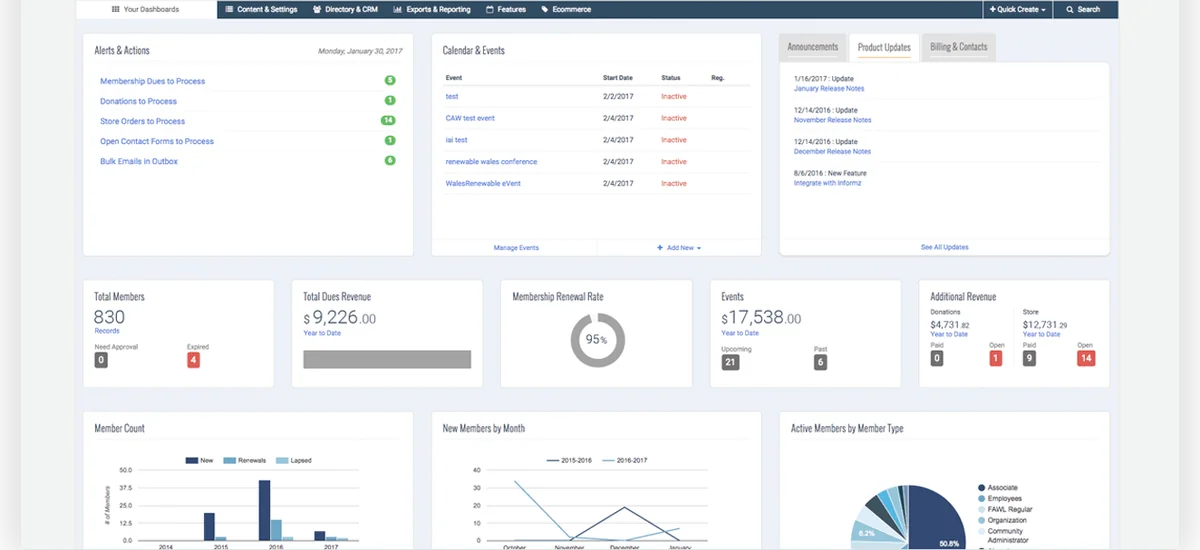Open the Your Dashboards tab

[x=146, y=9]
